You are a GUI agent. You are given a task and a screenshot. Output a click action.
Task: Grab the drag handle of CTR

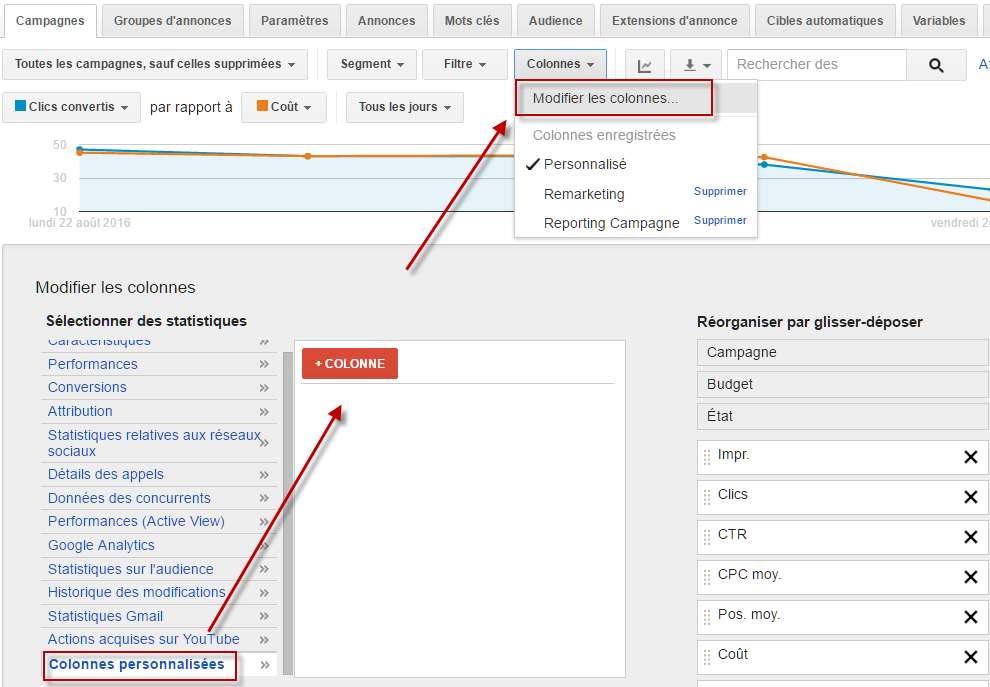pos(707,537)
